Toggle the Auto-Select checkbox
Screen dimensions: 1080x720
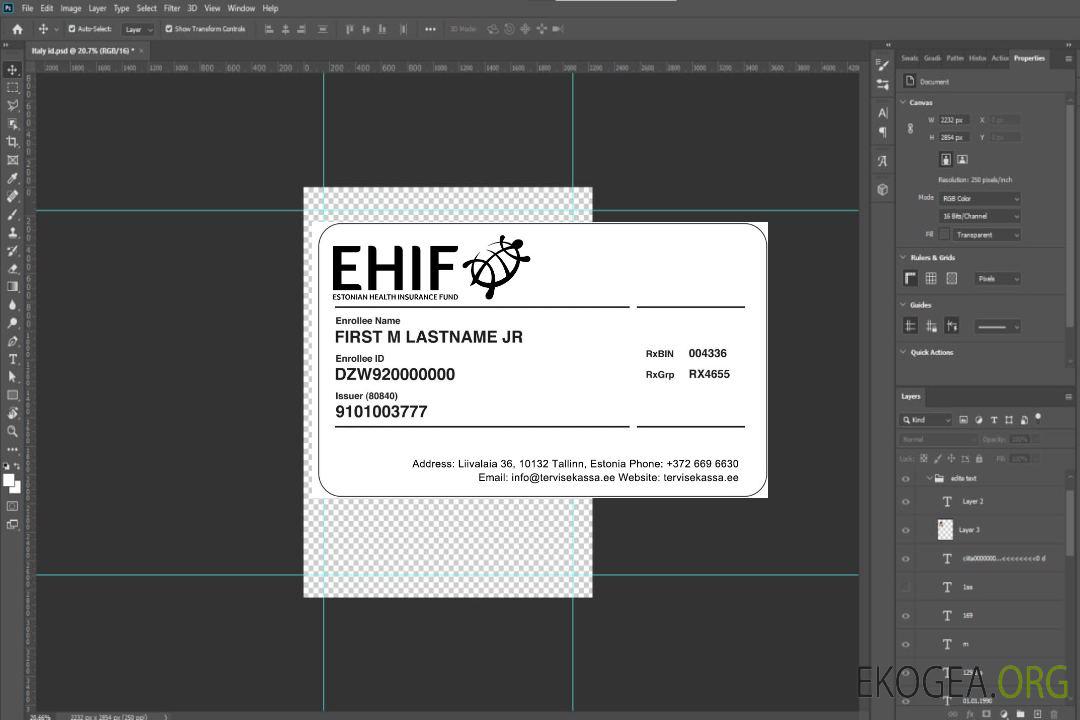click(72, 29)
